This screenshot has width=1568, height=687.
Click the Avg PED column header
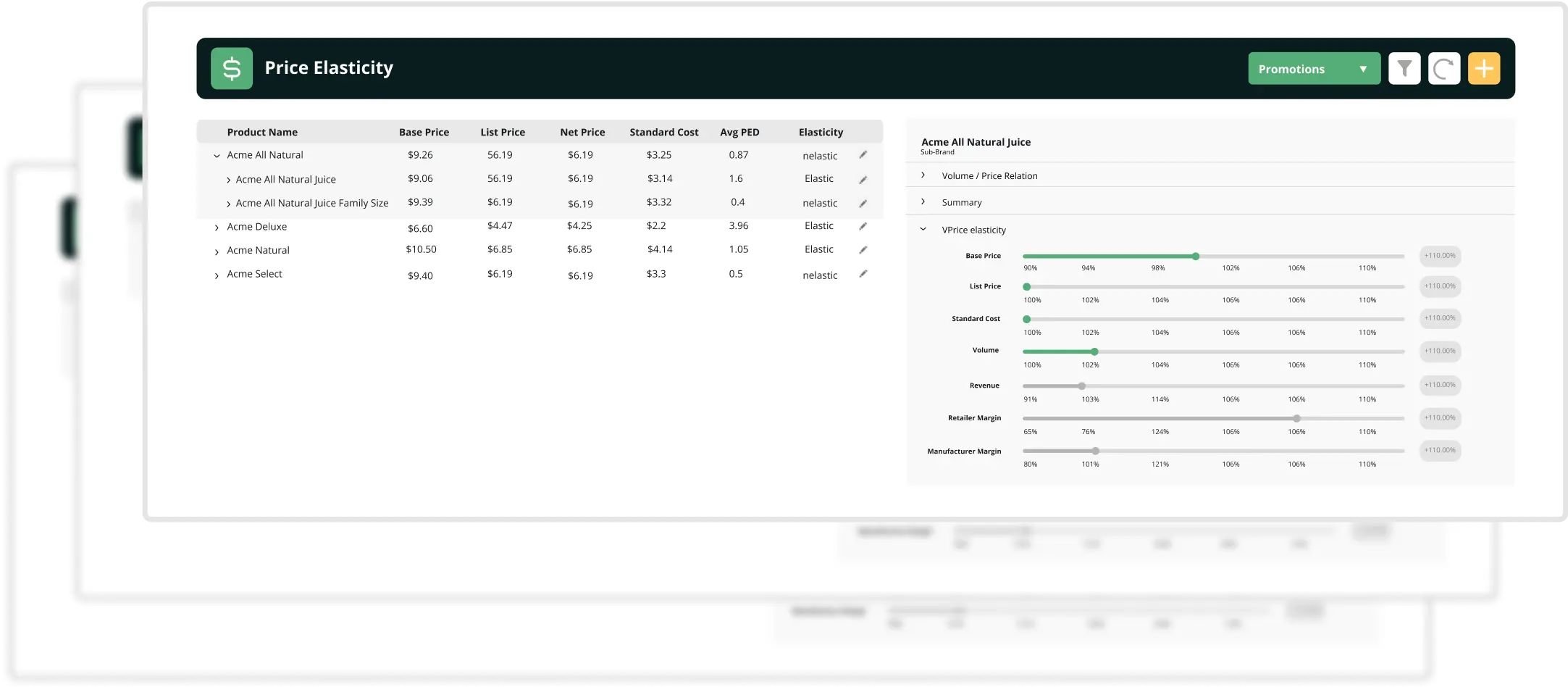739,133
